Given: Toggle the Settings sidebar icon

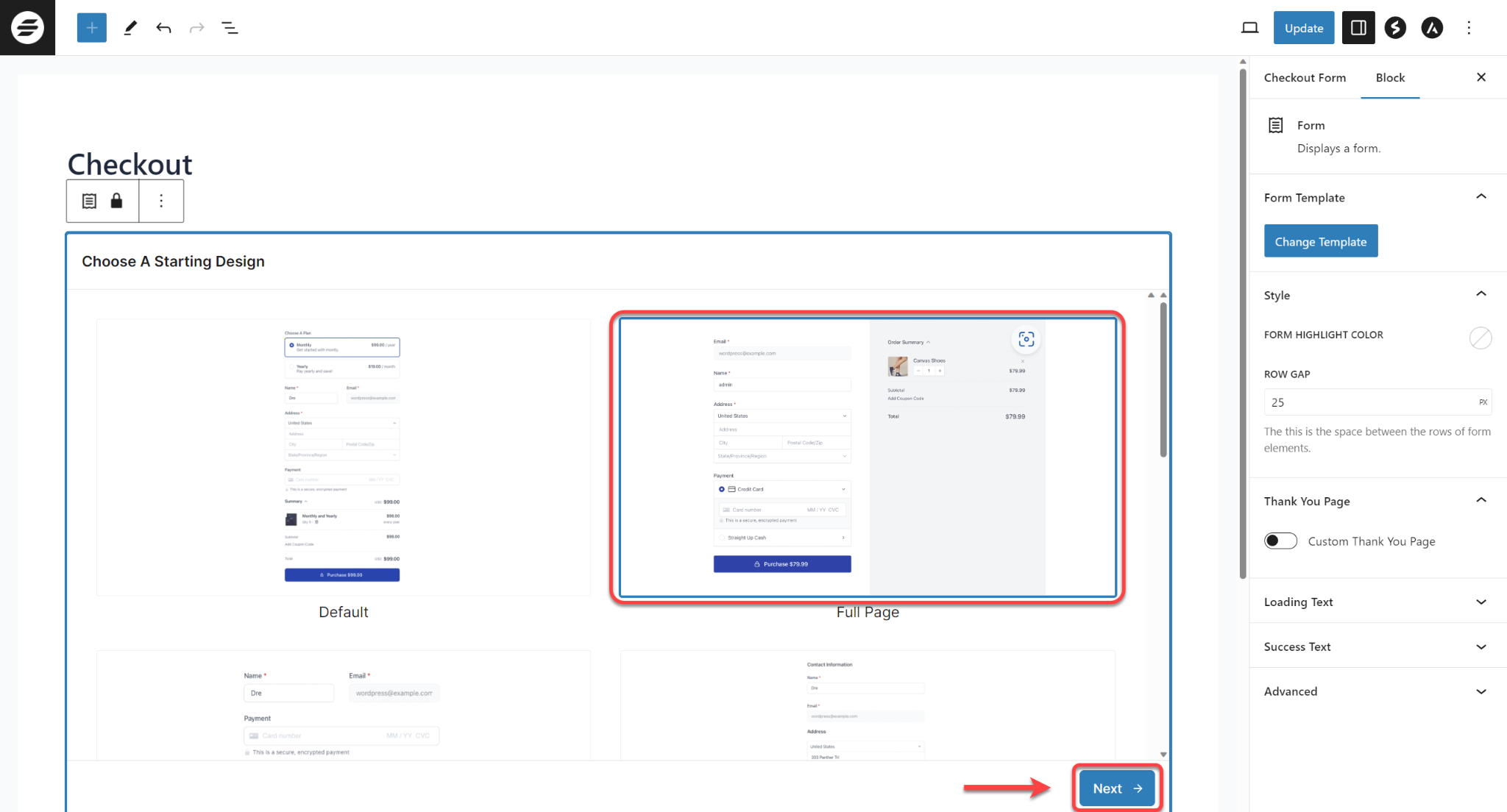Looking at the screenshot, I should click(x=1358, y=27).
